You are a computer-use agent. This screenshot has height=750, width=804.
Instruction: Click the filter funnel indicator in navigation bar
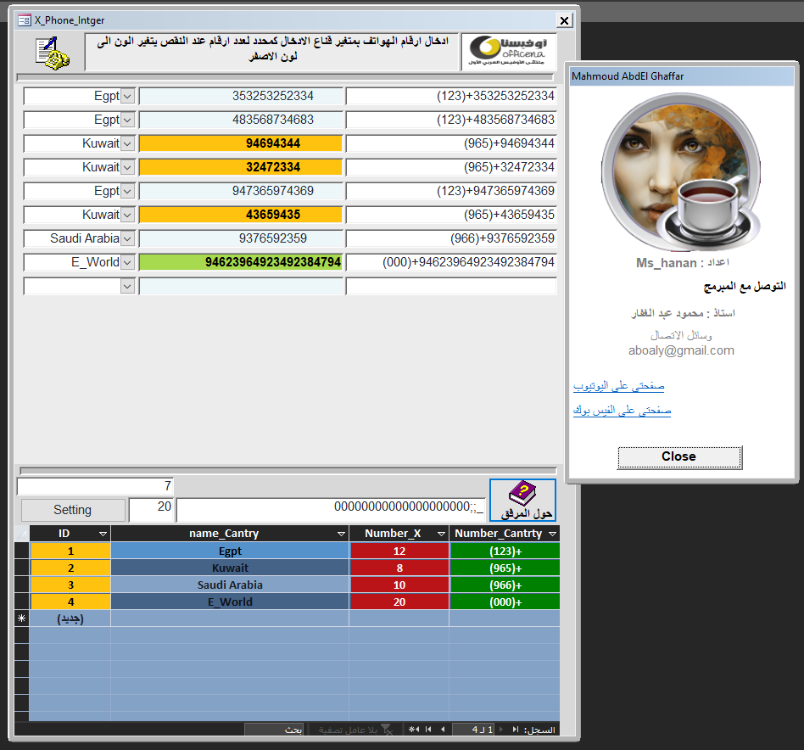387,730
